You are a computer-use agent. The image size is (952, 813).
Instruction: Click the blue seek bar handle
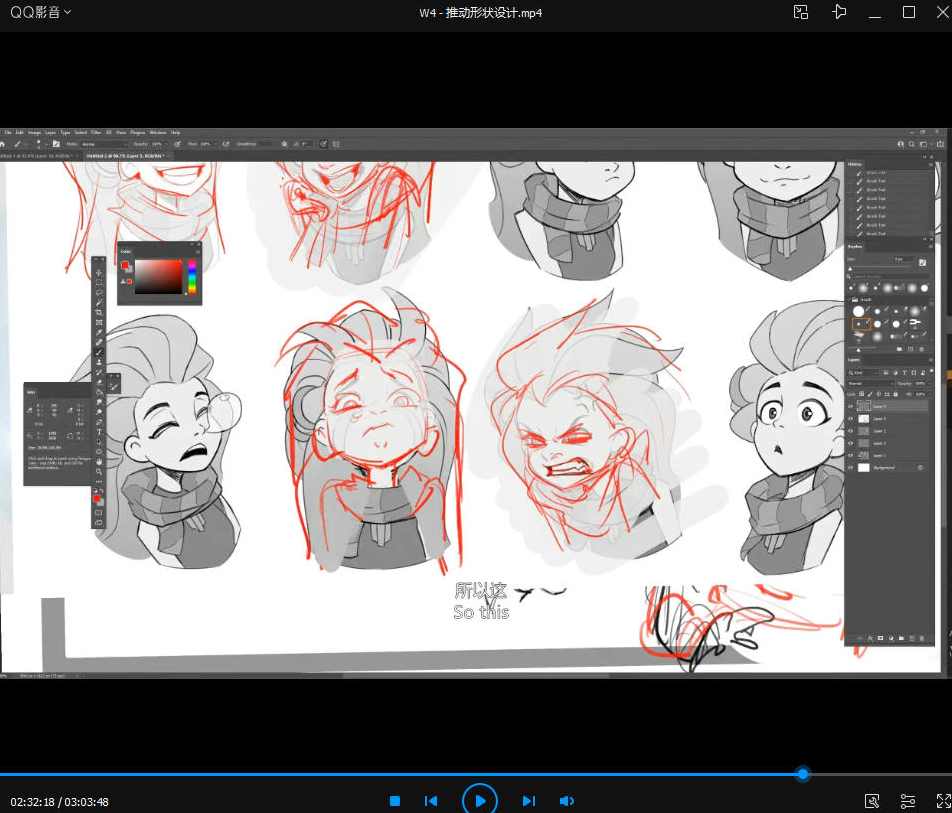[802, 774]
